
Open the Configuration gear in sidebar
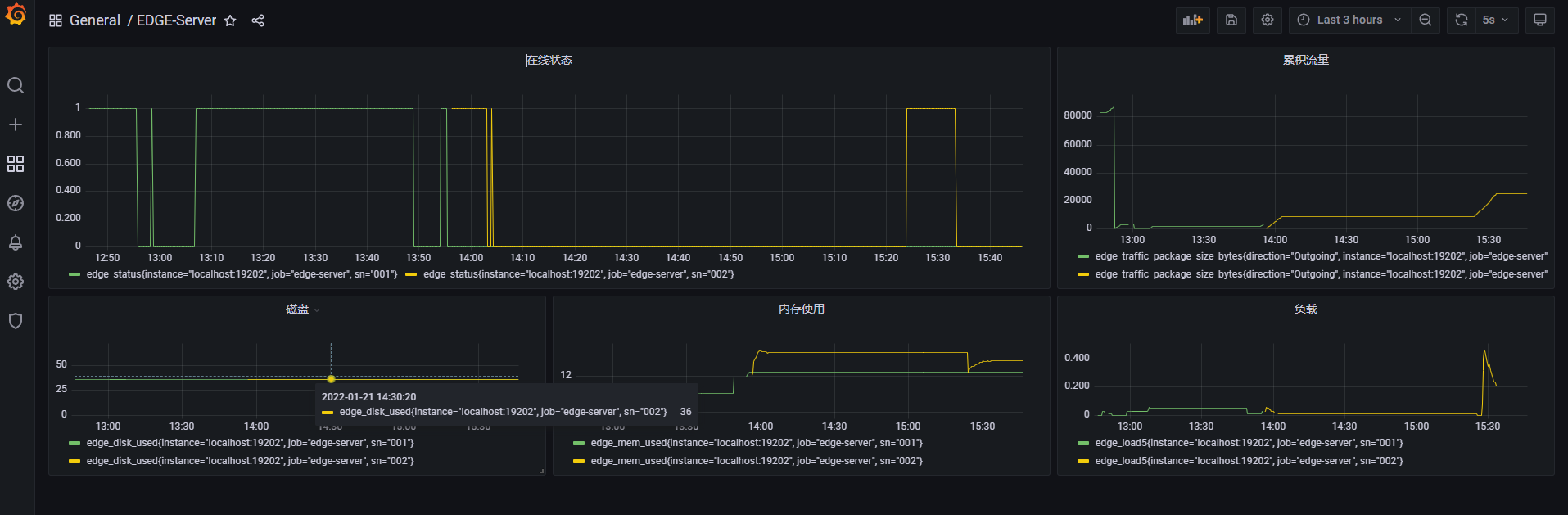[16, 282]
